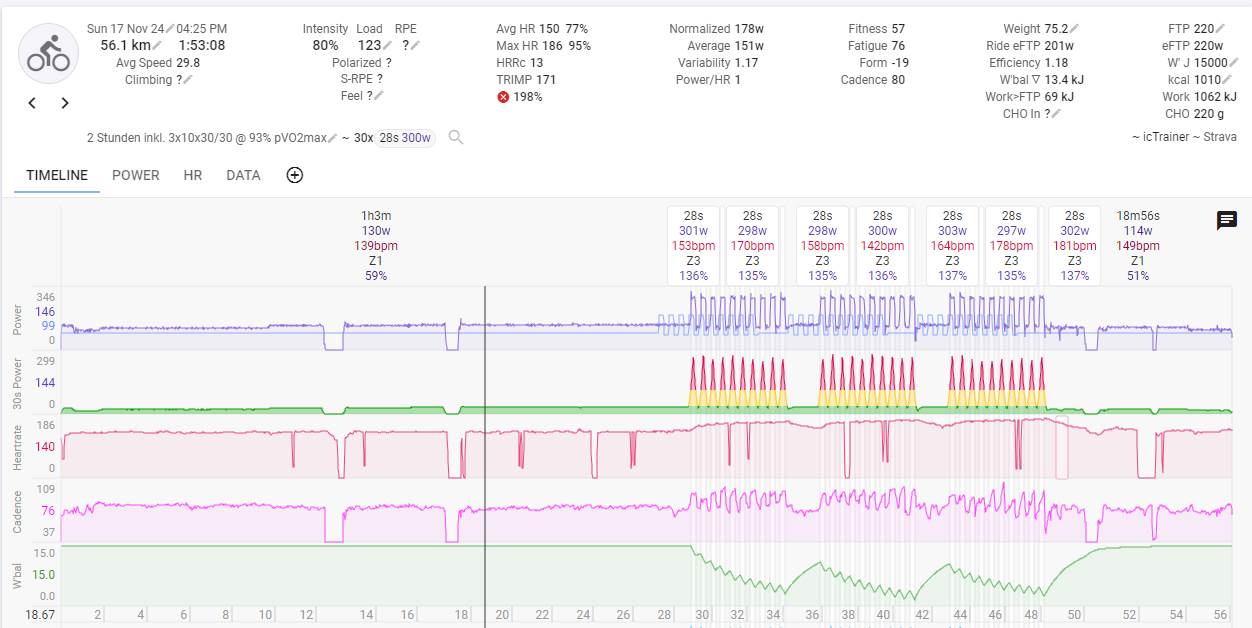The image size is (1252, 628).
Task: Open the magnifier search for intervals
Action: (456, 137)
